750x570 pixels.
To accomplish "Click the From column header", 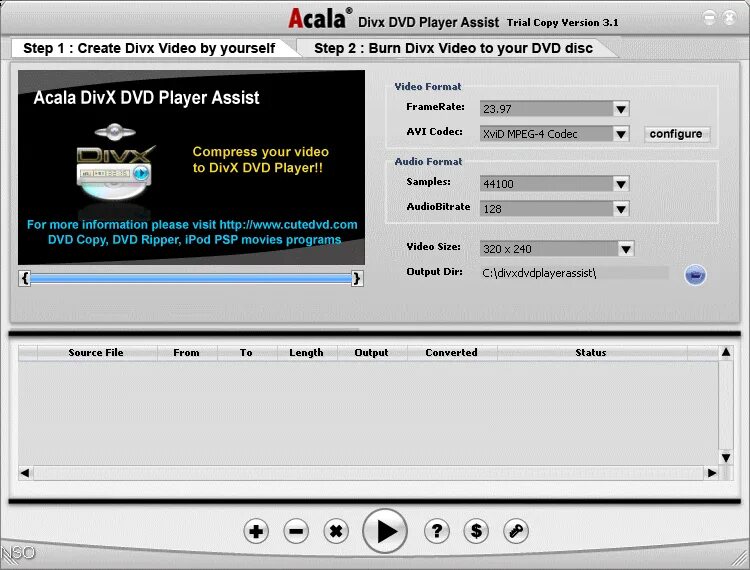I will 187,353.
